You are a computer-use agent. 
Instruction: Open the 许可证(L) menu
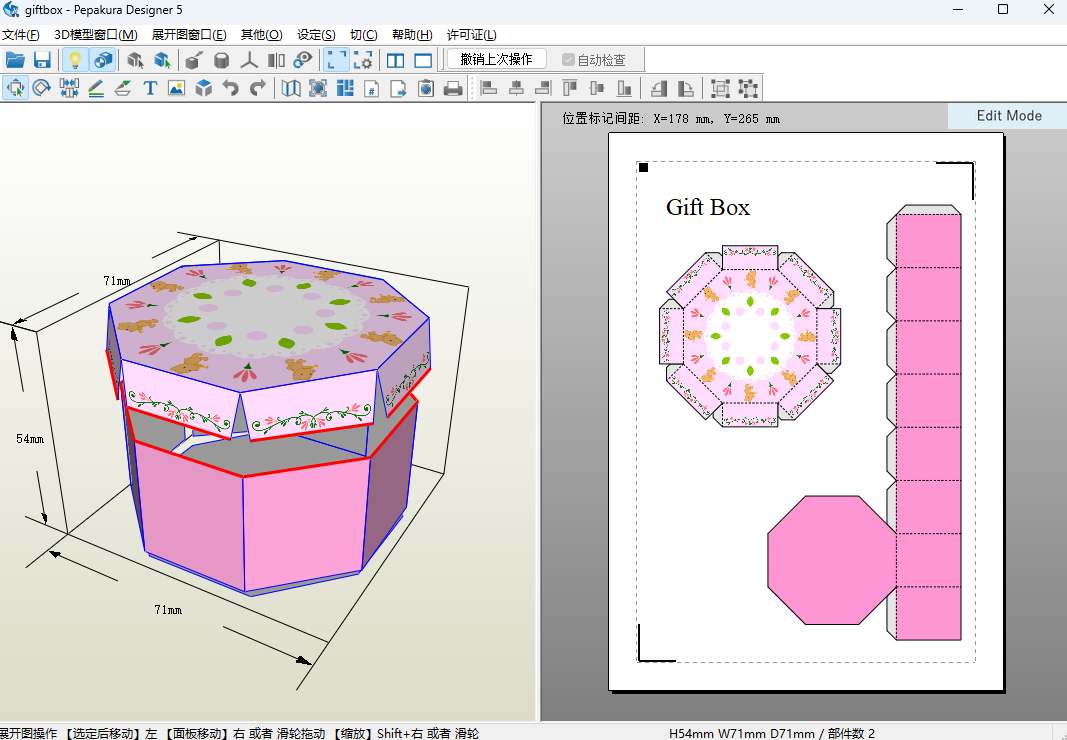click(x=472, y=35)
